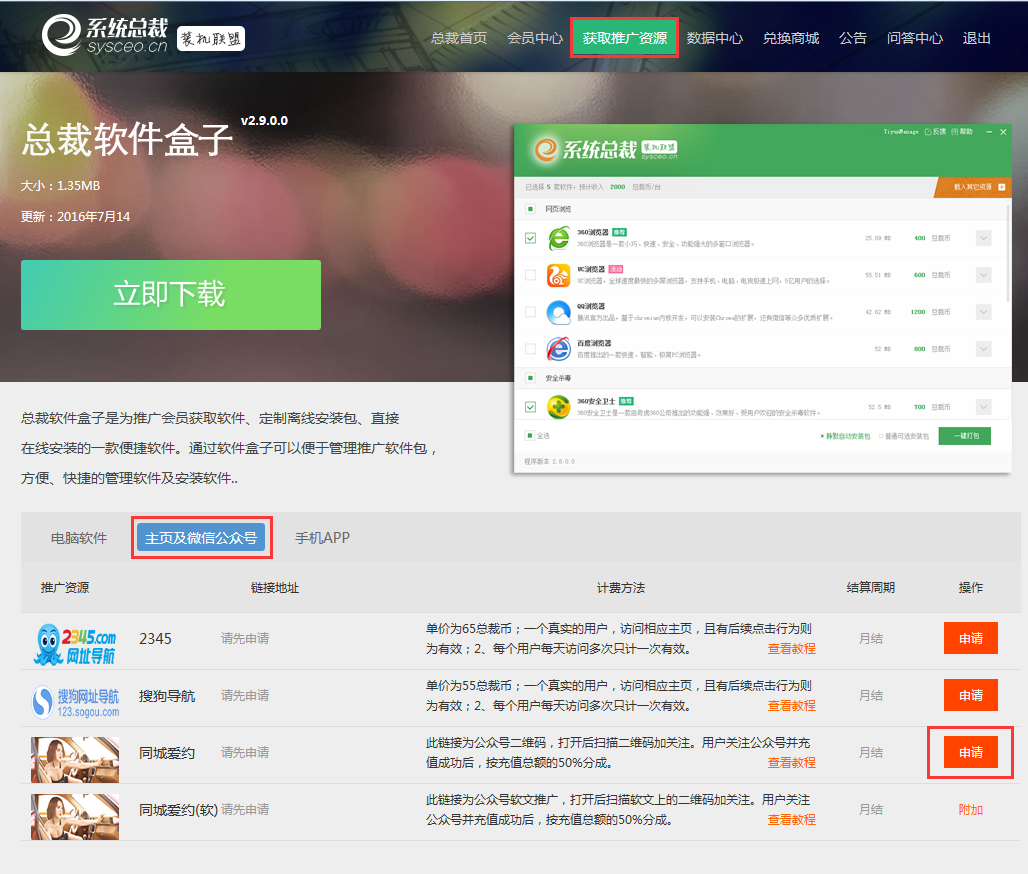Viewport: 1028px width, 874px height.
Task: Click the 系统总裁 sysceo.cn site logo
Action: click(x=106, y=36)
